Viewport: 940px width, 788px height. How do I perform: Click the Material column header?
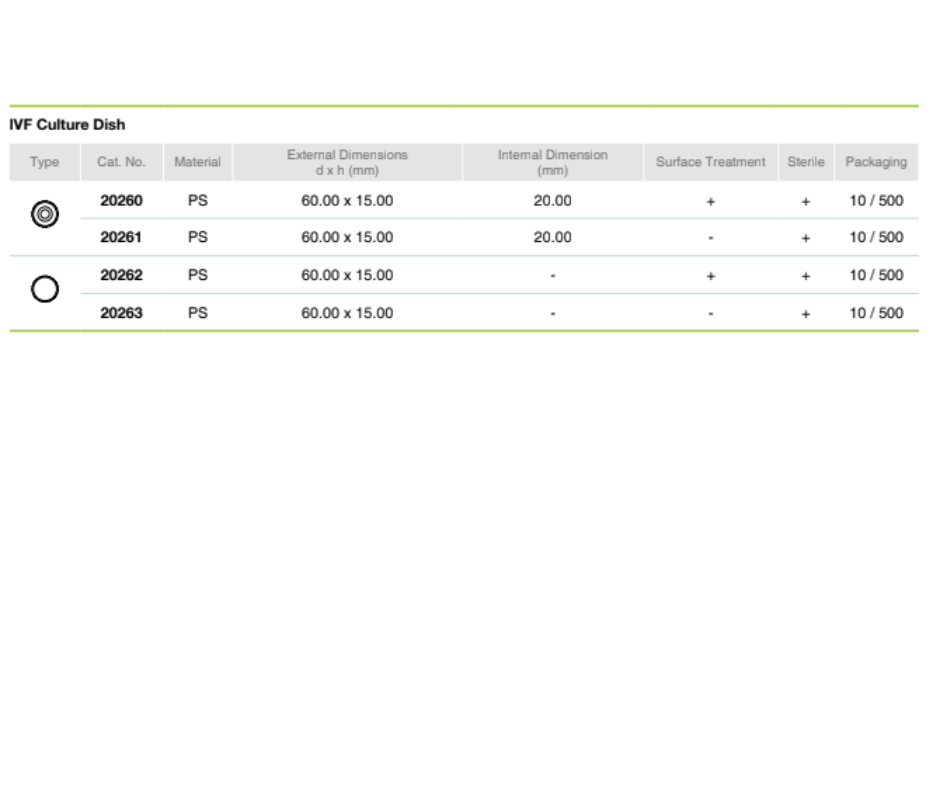197,162
